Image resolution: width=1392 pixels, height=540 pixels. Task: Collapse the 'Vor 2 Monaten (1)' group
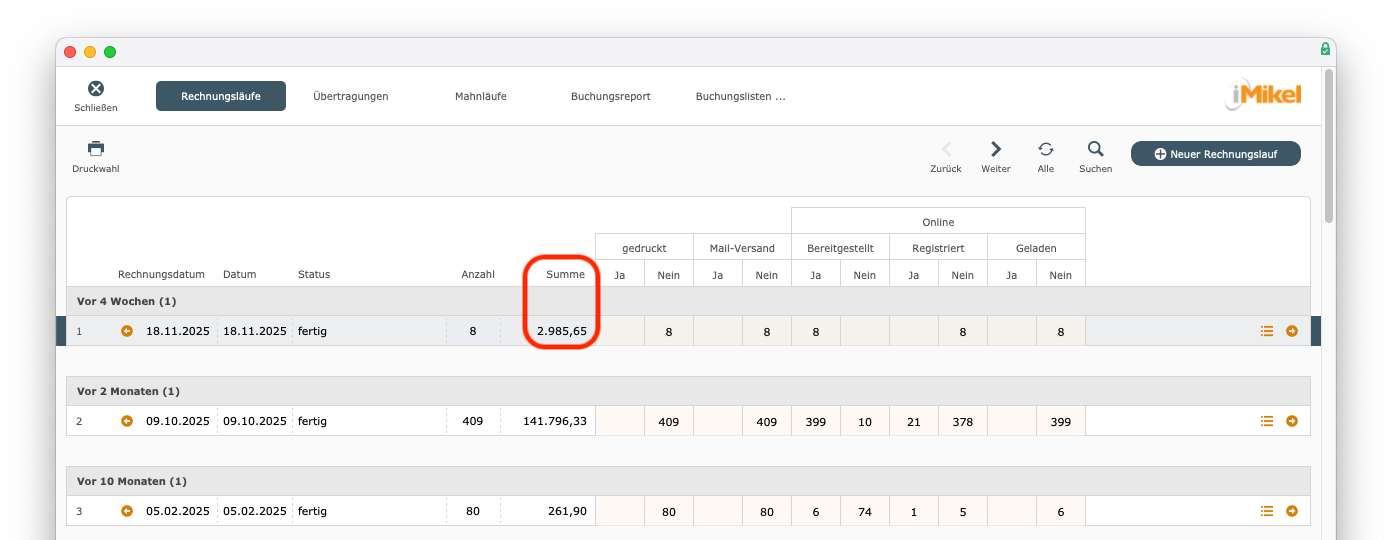click(128, 391)
